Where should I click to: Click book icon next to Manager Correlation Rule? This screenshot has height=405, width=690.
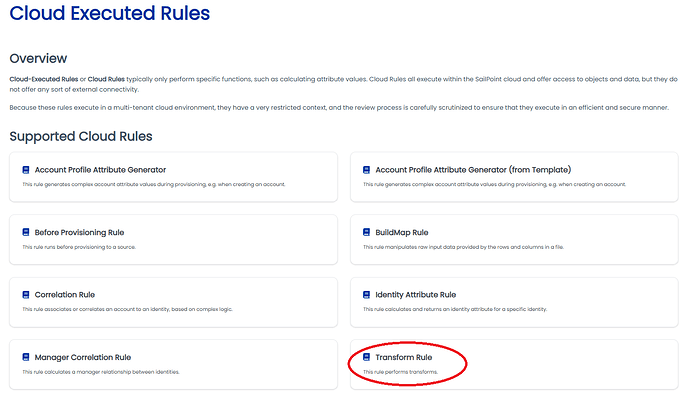(x=26, y=357)
